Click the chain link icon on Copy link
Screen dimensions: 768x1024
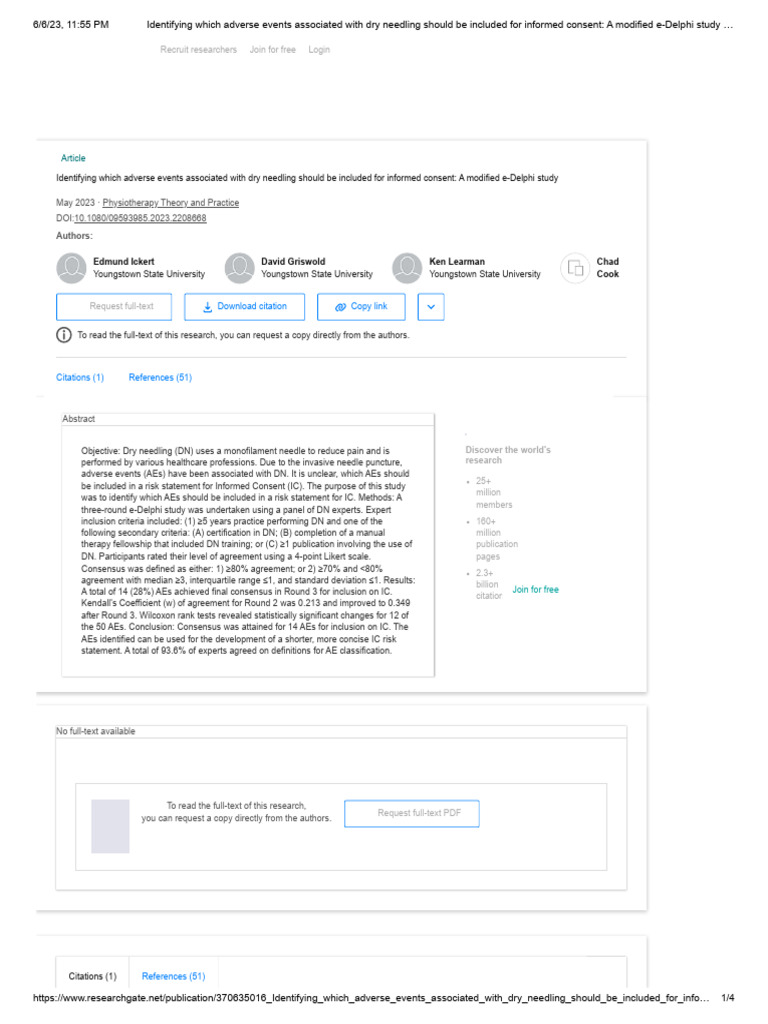tap(340, 307)
